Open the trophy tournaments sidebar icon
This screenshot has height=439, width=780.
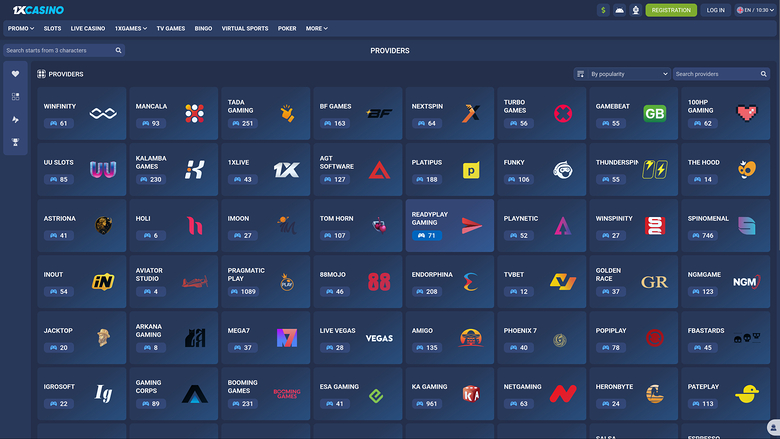[x=15, y=142]
